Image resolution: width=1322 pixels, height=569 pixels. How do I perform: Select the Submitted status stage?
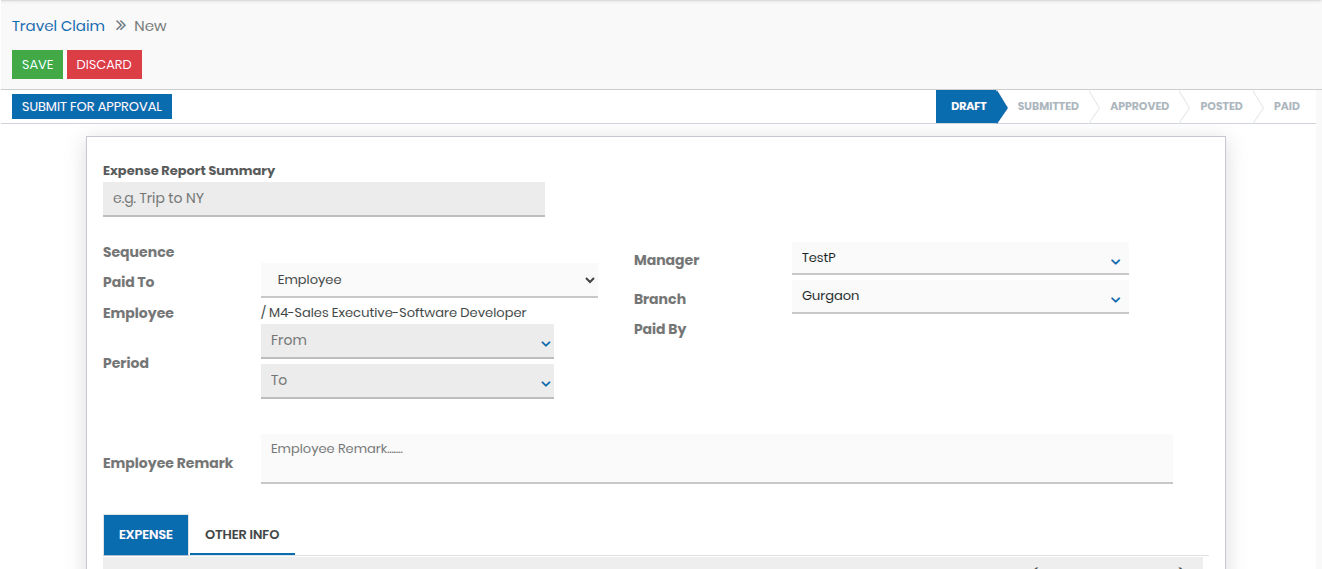point(1047,106)
